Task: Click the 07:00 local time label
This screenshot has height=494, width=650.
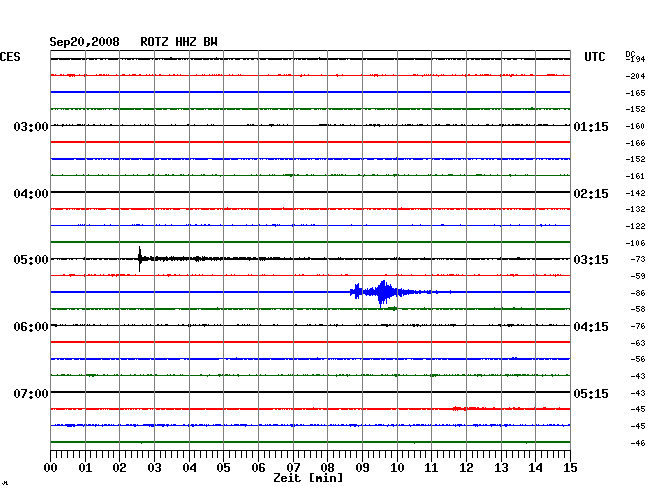Action: pos(31,393)
